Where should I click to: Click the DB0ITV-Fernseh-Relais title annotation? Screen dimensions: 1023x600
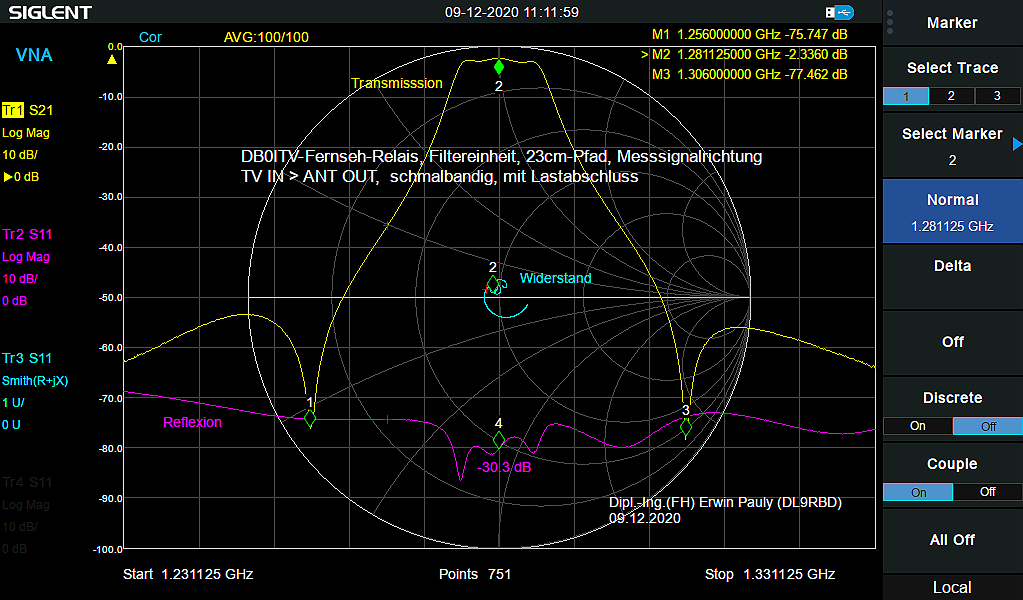(x=502, y=166)
